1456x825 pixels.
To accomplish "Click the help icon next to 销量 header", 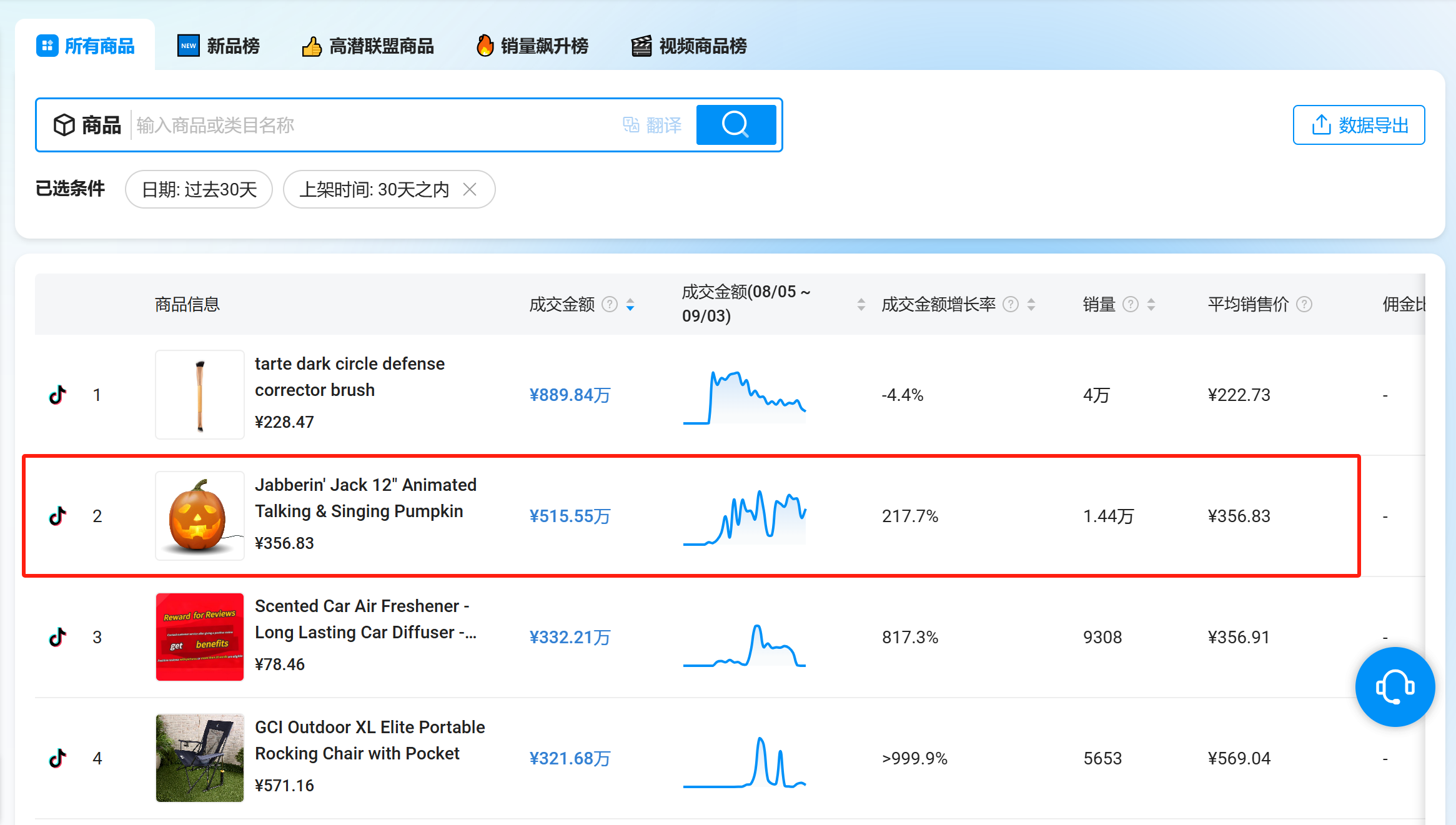I will 1131,305.
